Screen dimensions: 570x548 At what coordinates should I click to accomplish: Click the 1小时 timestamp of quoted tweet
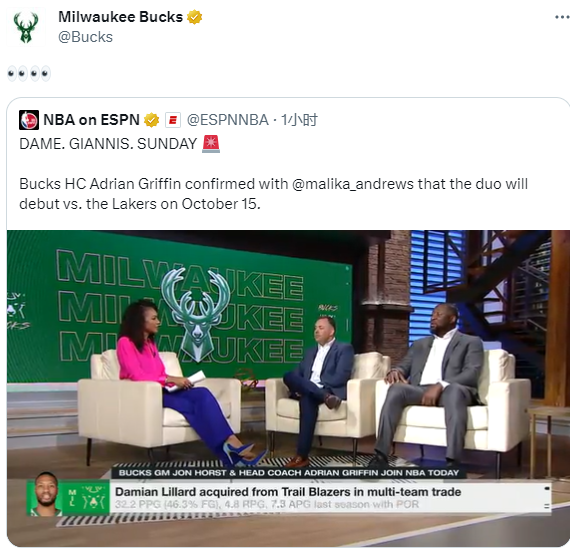300,120
